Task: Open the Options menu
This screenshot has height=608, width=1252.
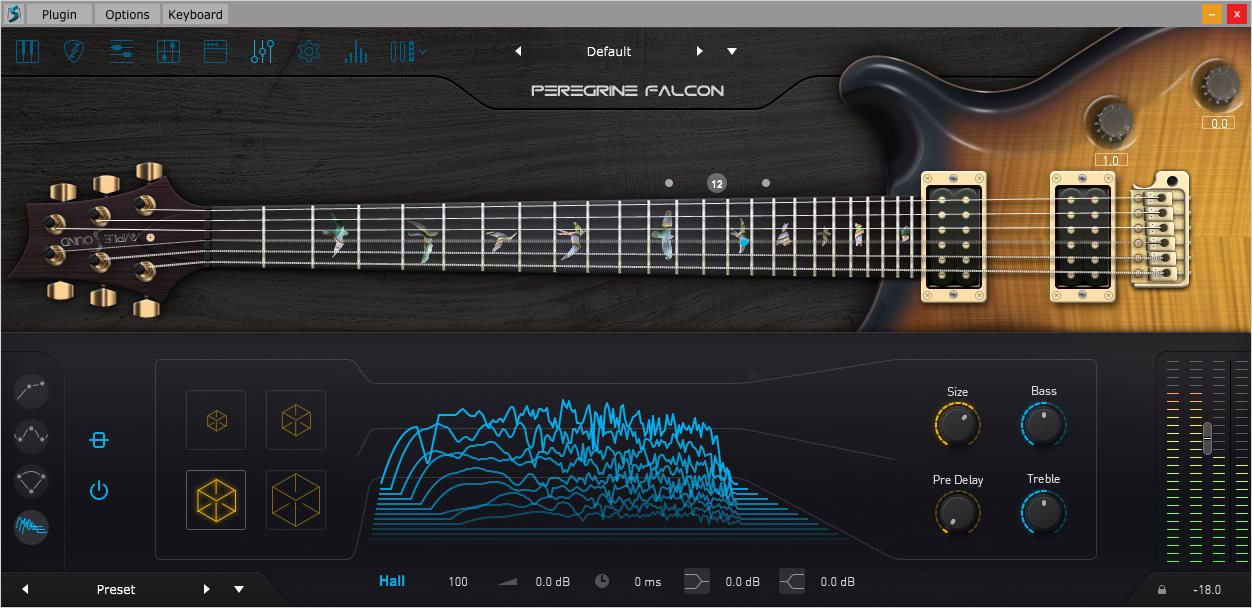Action: click(x=127, y=14)
